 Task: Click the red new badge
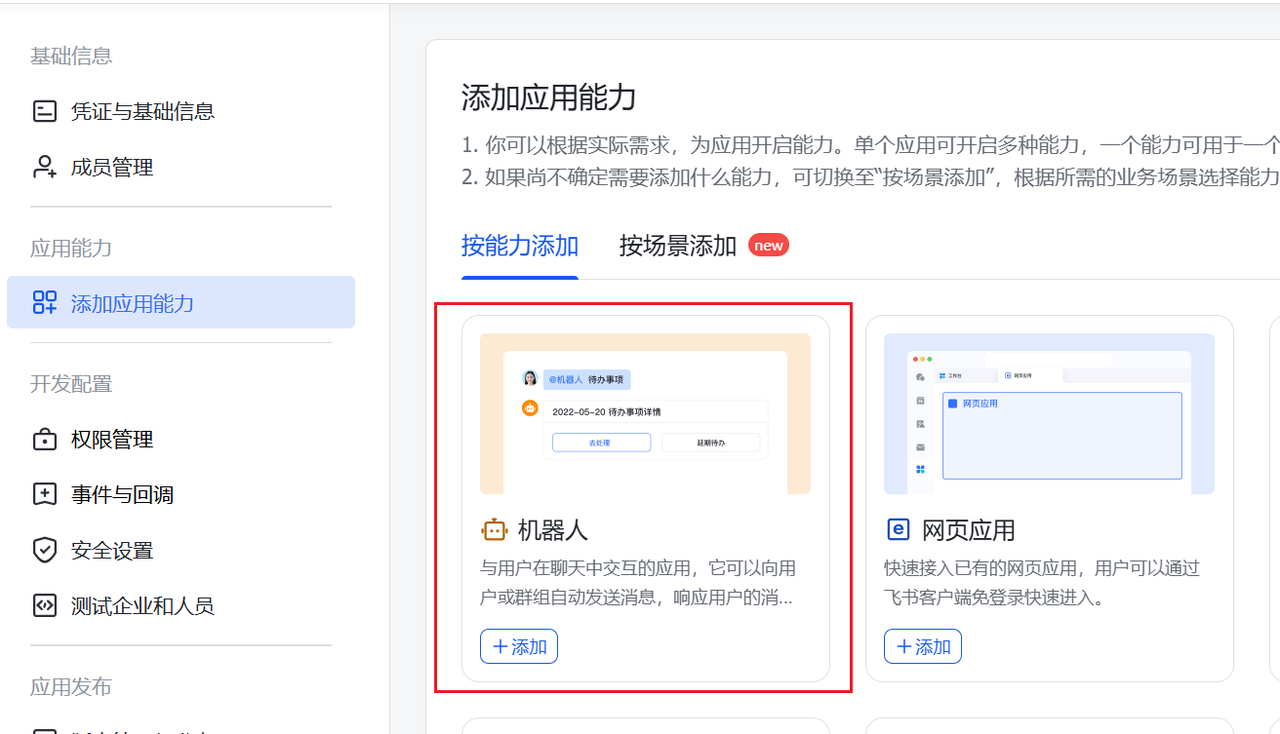pos(768,245)
